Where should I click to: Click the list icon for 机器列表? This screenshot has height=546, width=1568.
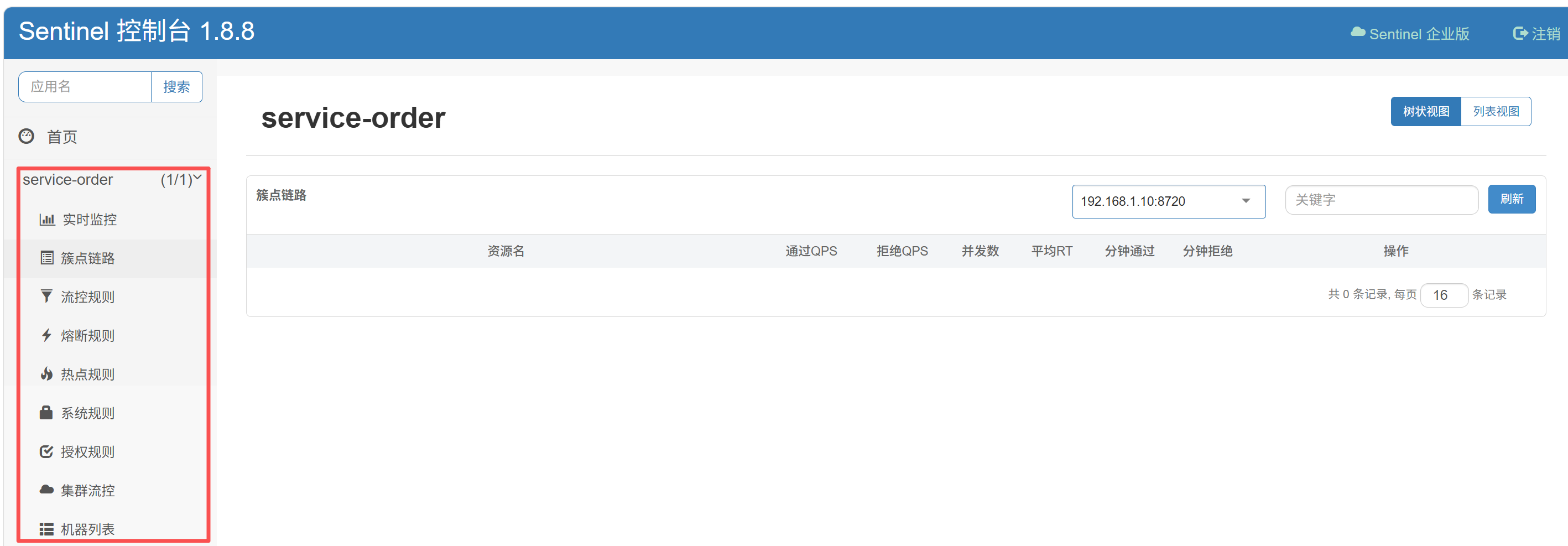46,529
